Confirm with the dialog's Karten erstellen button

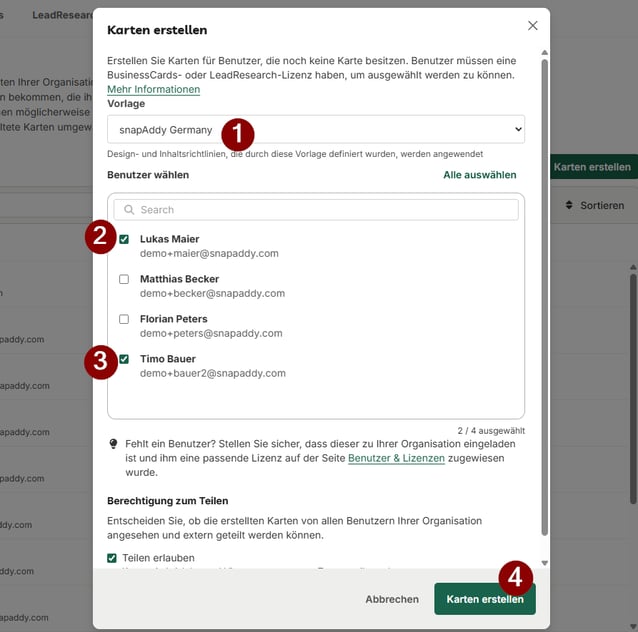point(485,599)
